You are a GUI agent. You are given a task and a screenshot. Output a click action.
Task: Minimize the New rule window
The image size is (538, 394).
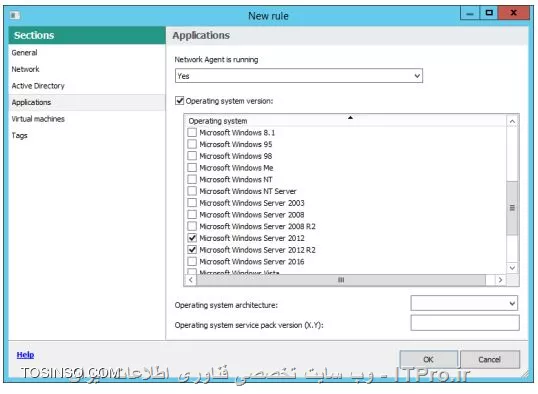pyautogui.click(x=470, y=13)
